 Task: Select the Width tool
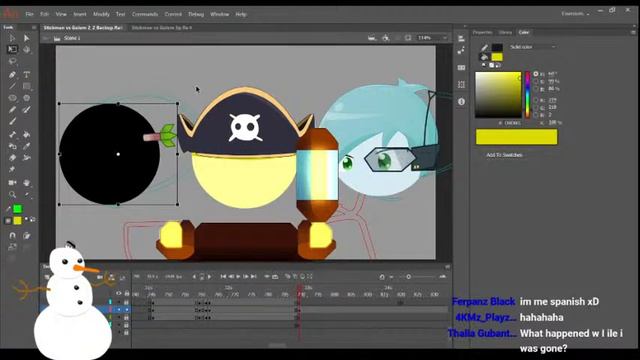point(27,158)
